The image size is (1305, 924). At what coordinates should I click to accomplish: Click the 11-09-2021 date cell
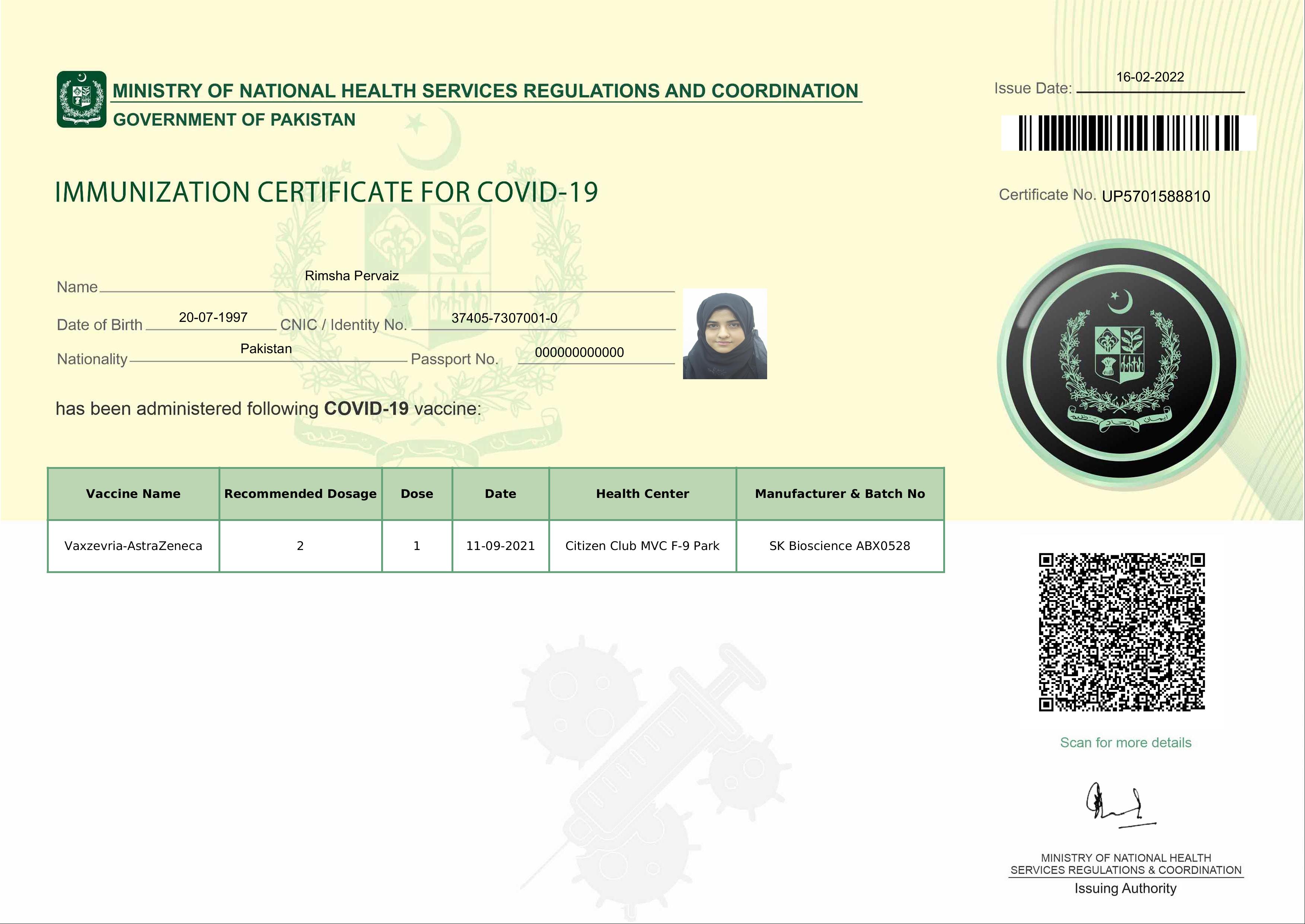tap(500, 546)
